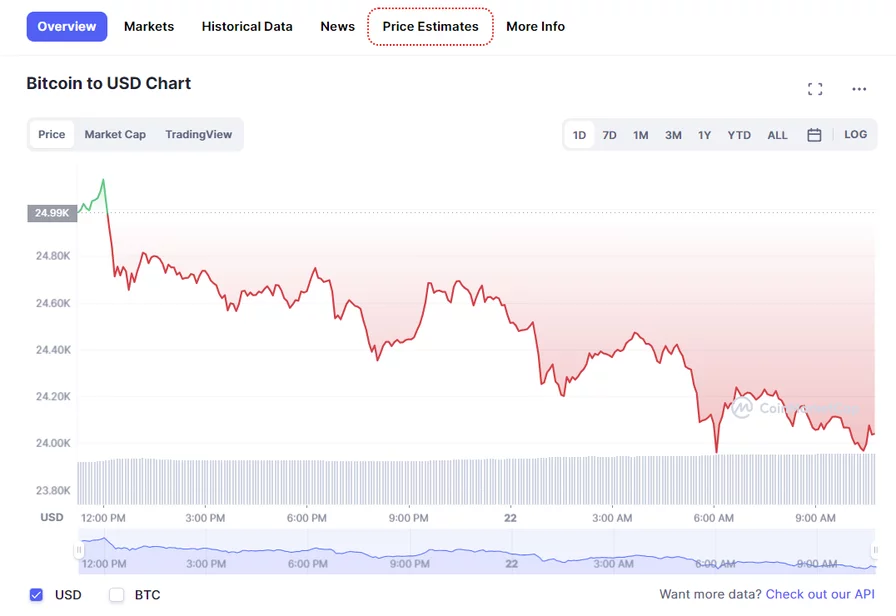Open the Price Estimates tab
896x616 pixels.
[430, 27]
